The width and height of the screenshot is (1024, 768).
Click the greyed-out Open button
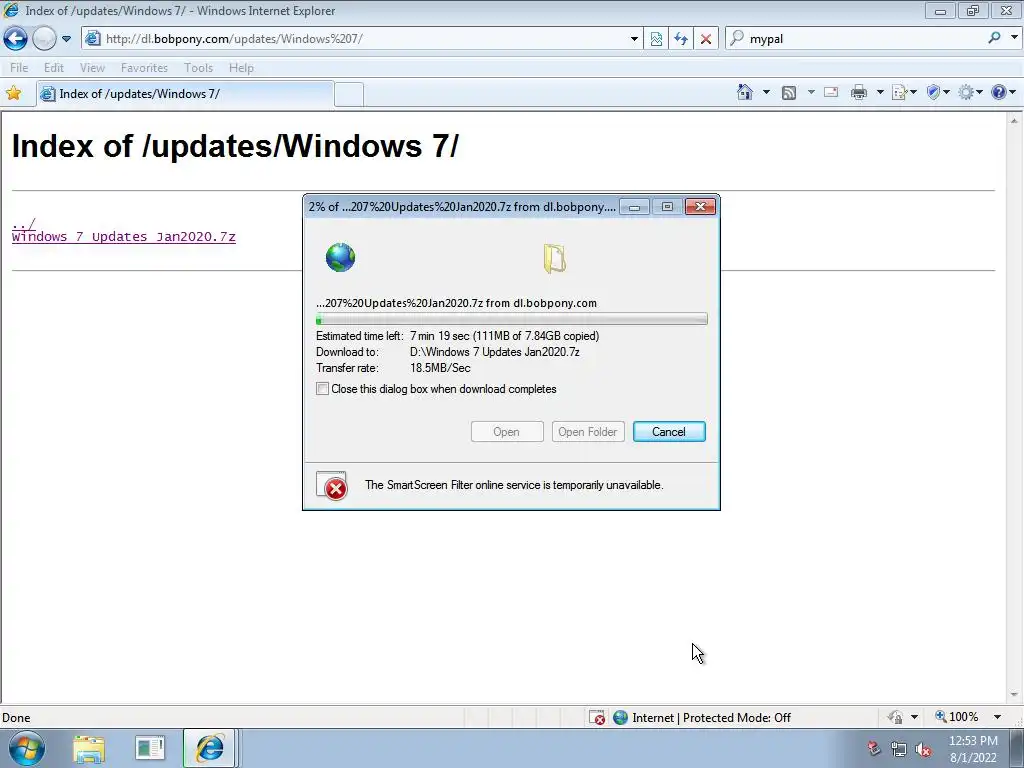(x=507, y=432)
